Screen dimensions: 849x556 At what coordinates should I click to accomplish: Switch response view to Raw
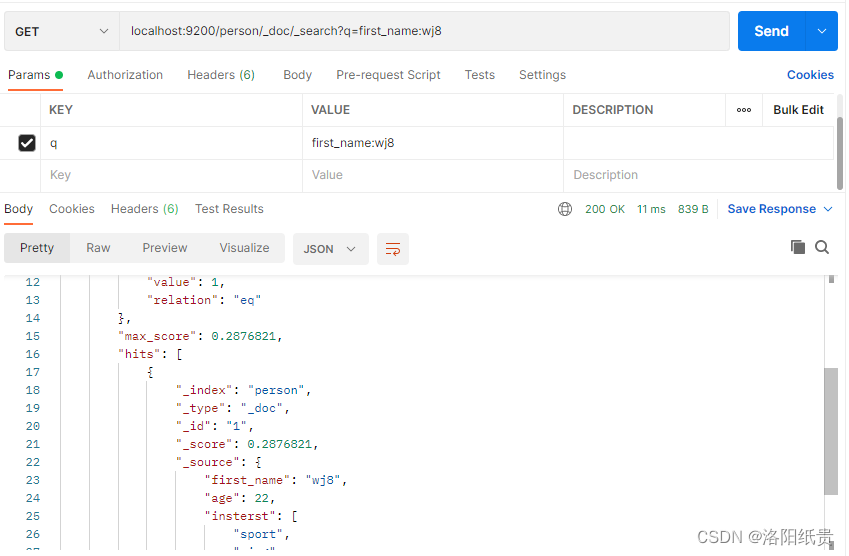(x=98, y=248)
